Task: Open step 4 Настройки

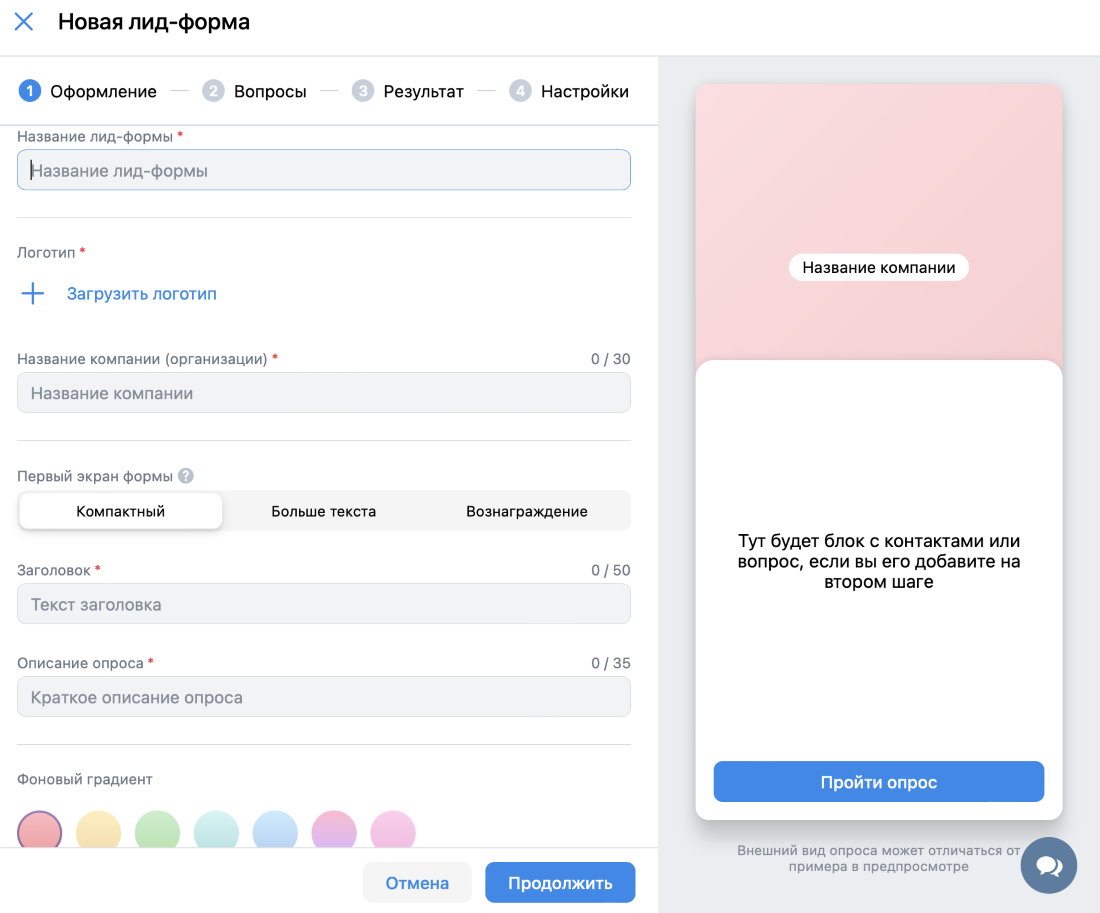Action: 569,91
